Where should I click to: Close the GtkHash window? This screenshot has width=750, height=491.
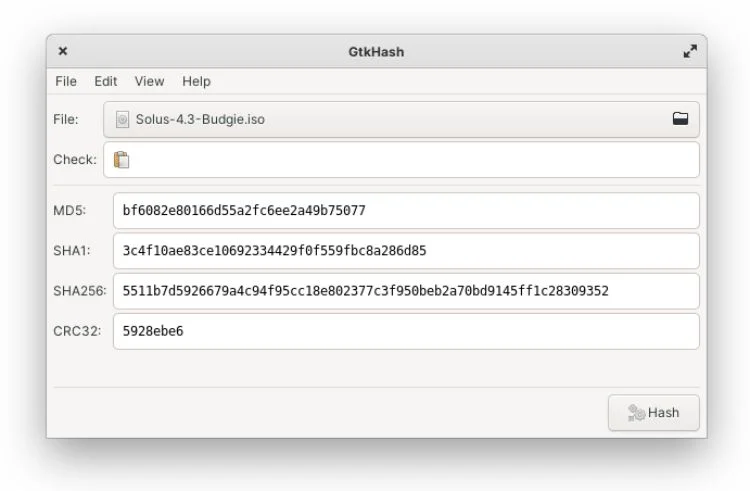[x=63, y=51]
